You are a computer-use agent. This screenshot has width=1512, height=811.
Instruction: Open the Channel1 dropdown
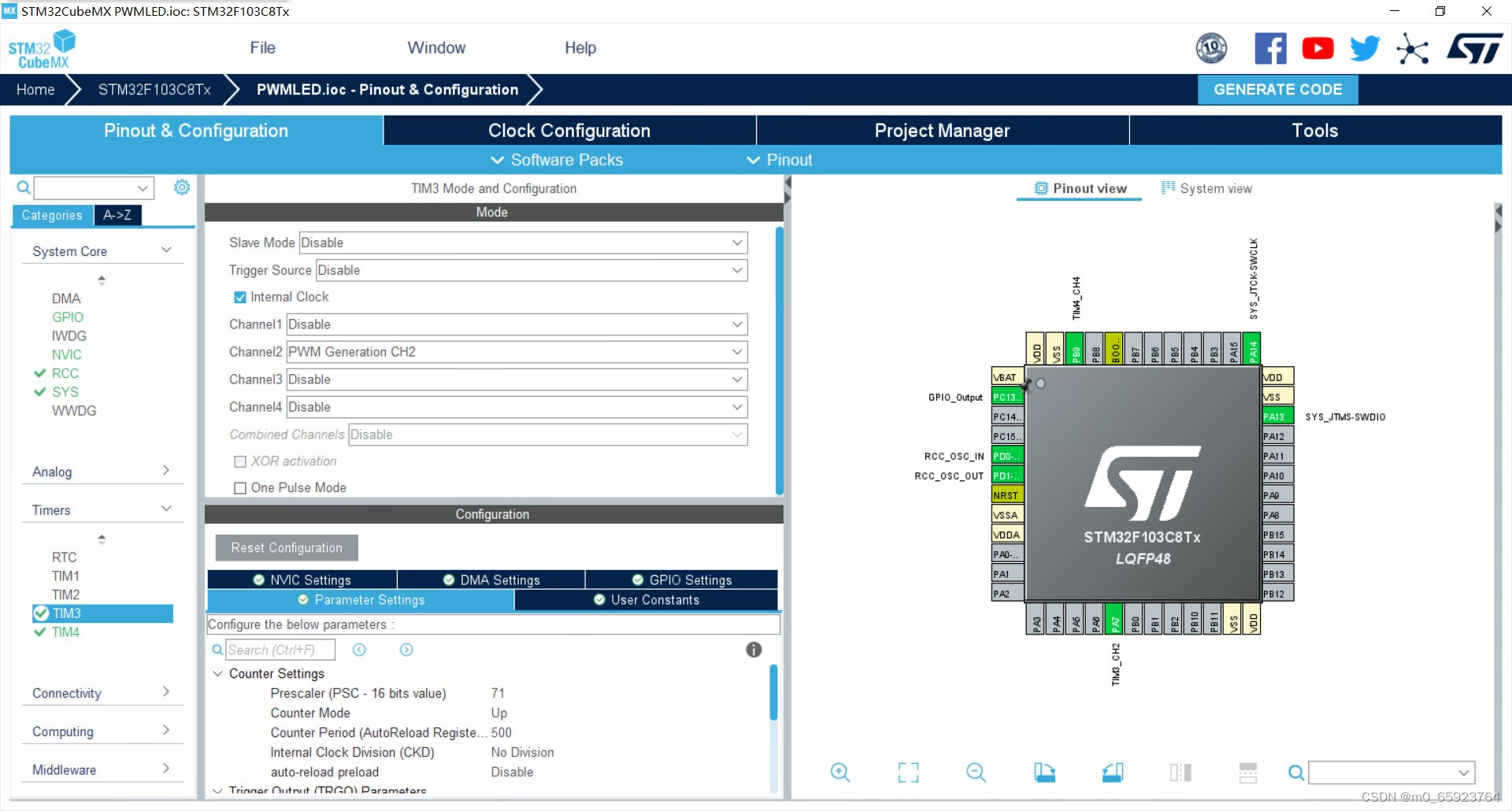[517, 324]
